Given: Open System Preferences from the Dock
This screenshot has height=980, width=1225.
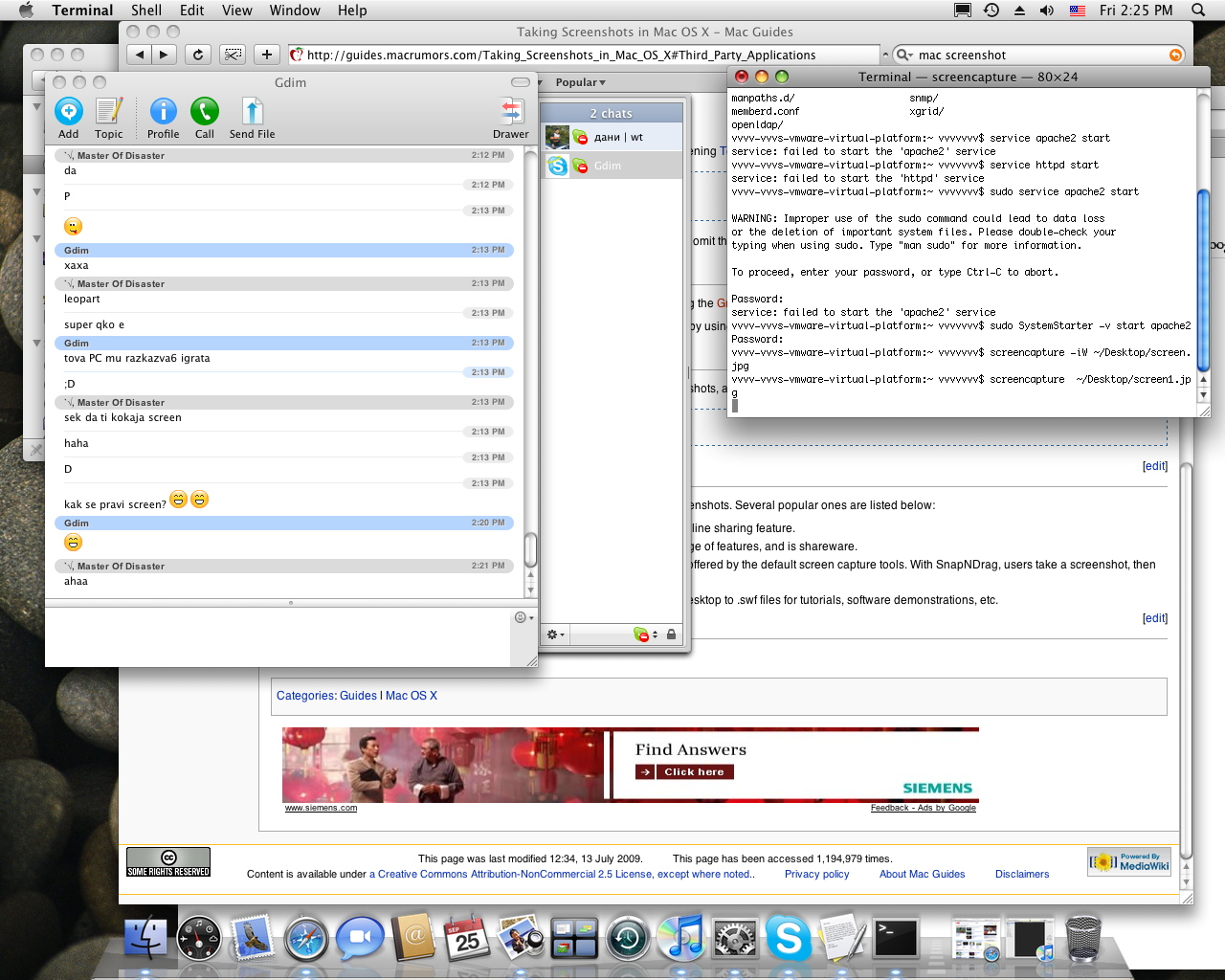Looking at the screenshot, I should tap(735, 938).
